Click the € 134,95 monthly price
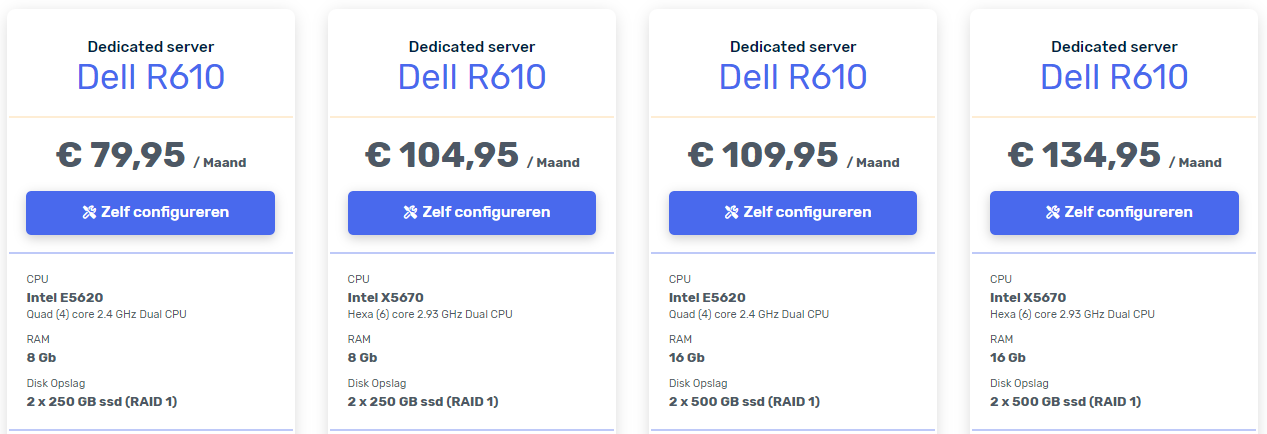The width and height of the screenshot is (1267, 434). point(1084,155)
